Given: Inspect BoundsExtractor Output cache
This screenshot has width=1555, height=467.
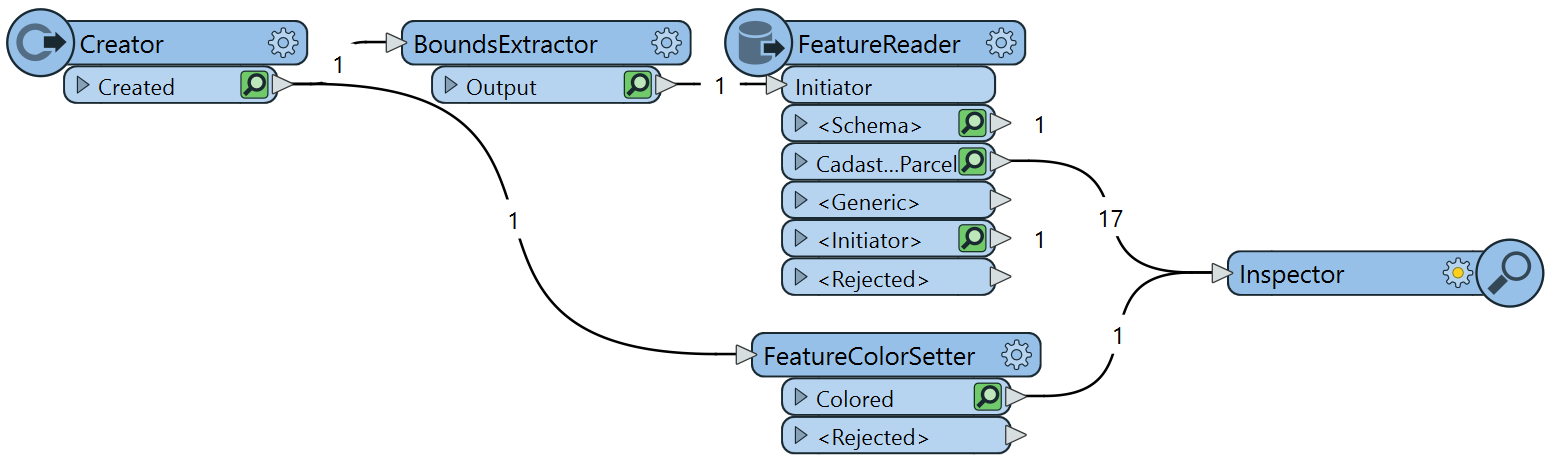Looking at the screenshot, I should (638, 86).
